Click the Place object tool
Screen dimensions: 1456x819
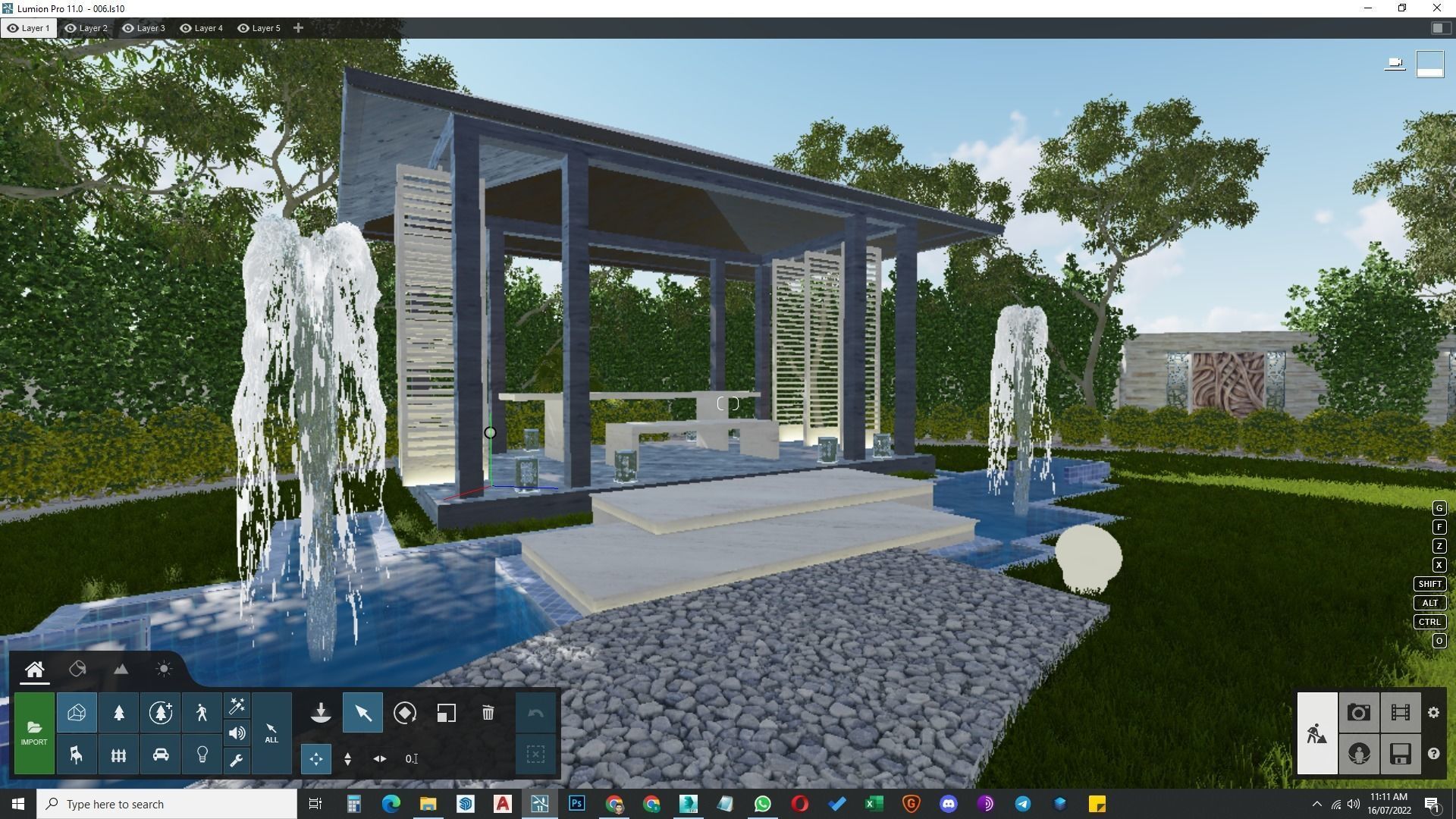[321, 713]
